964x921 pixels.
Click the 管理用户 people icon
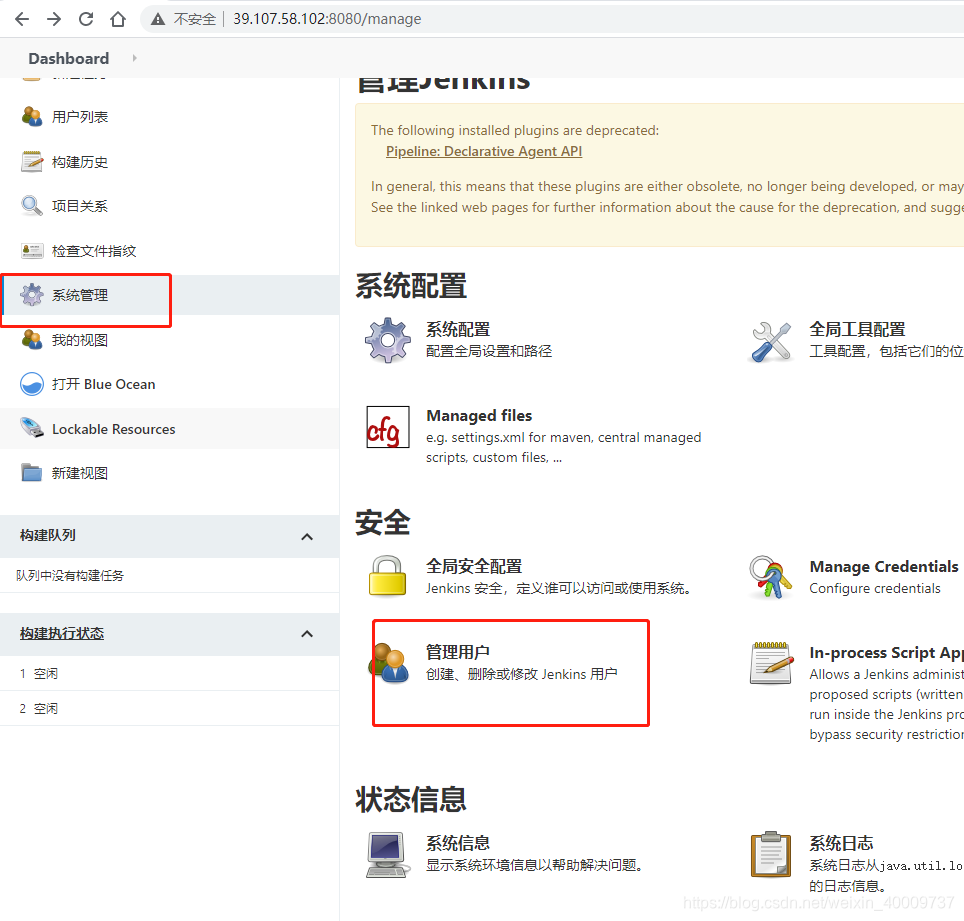[x=389, y=663]
